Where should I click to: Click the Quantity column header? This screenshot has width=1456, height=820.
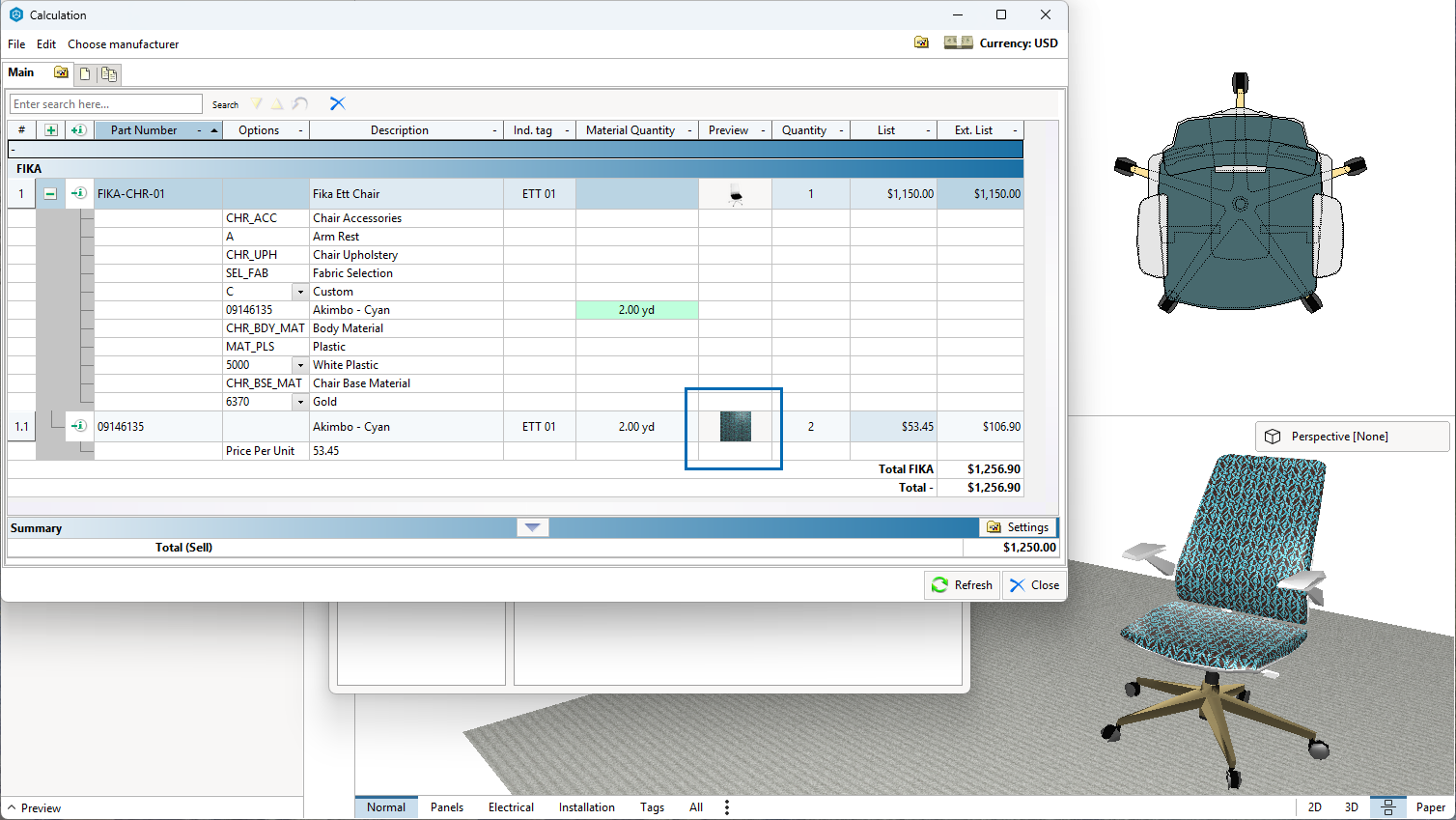coord(811,130)
